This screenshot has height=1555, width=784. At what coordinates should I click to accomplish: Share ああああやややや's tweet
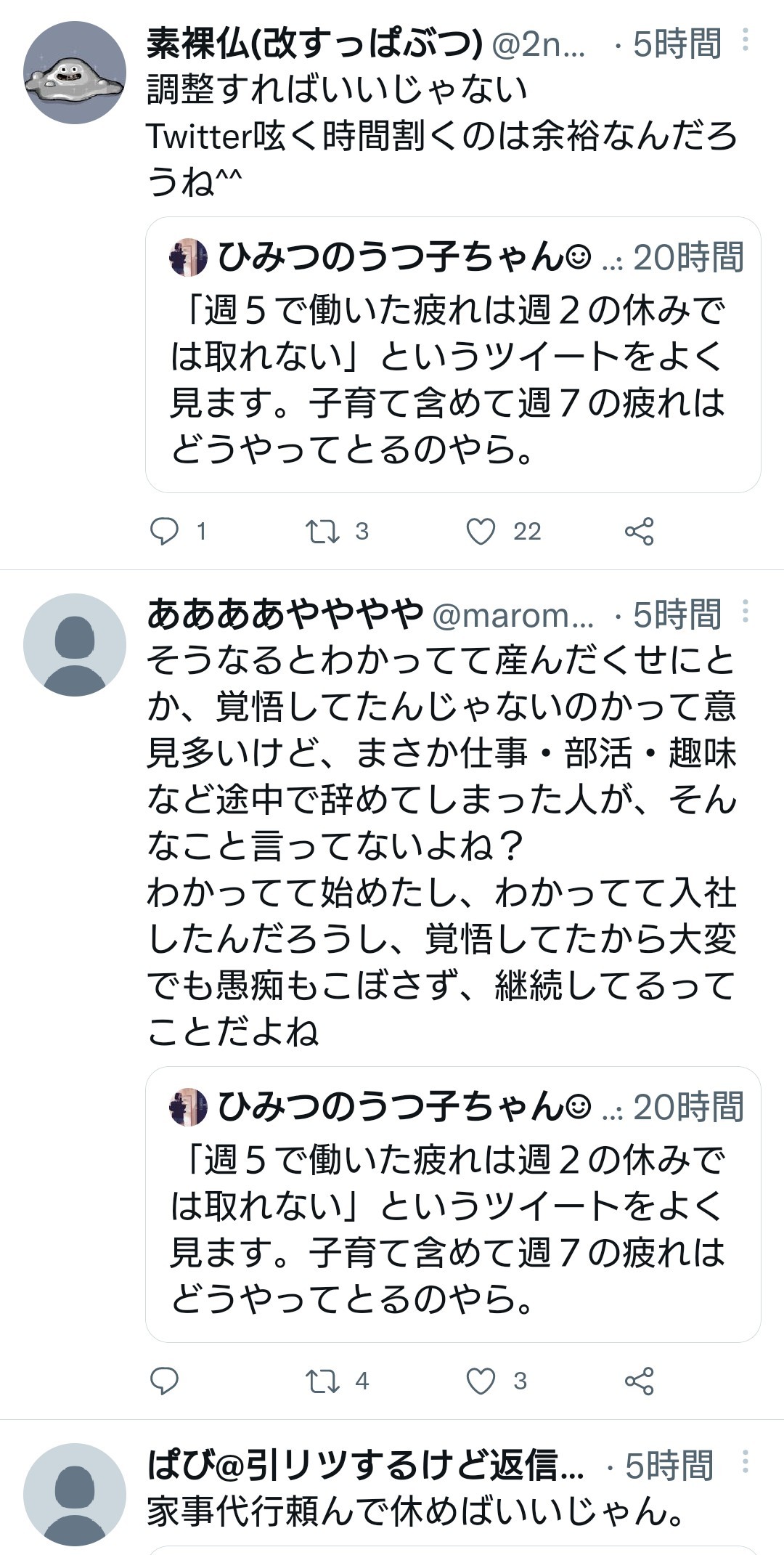tap(639, 1381)
